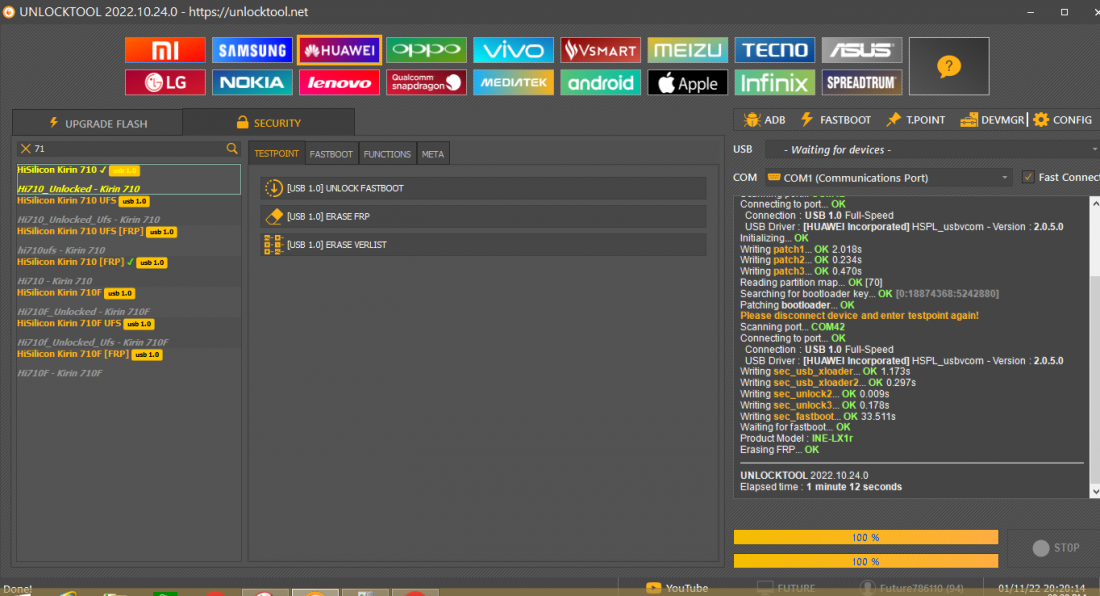1100x596 pixels.
Task: Open ADB tools
Action: (x=765, y=120)
